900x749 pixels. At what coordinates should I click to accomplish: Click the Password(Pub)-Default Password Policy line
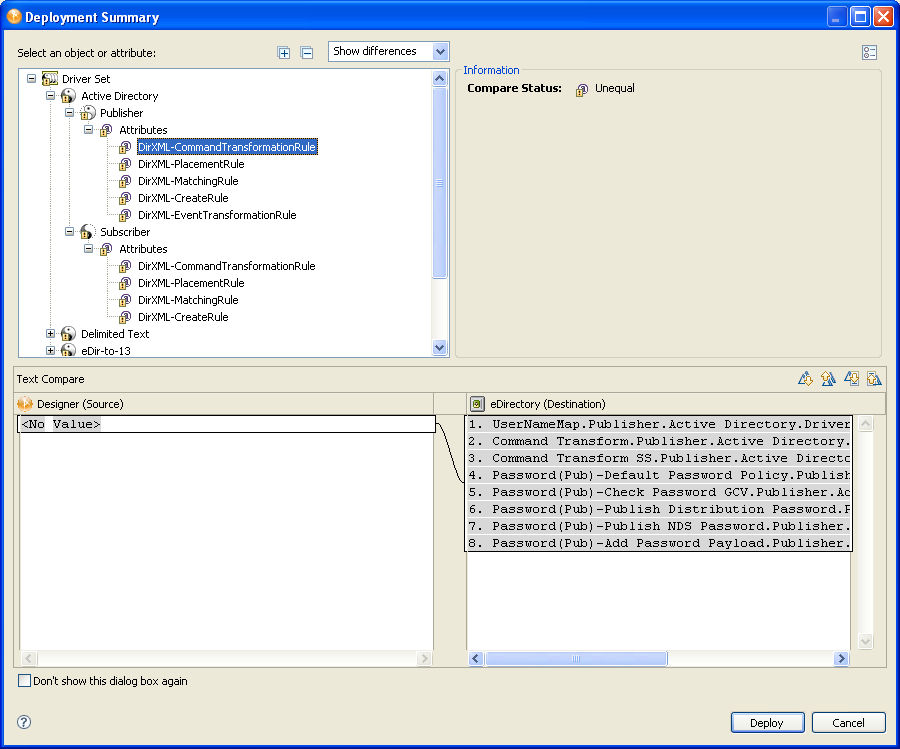pyautogui.click(x=659, y=475)
